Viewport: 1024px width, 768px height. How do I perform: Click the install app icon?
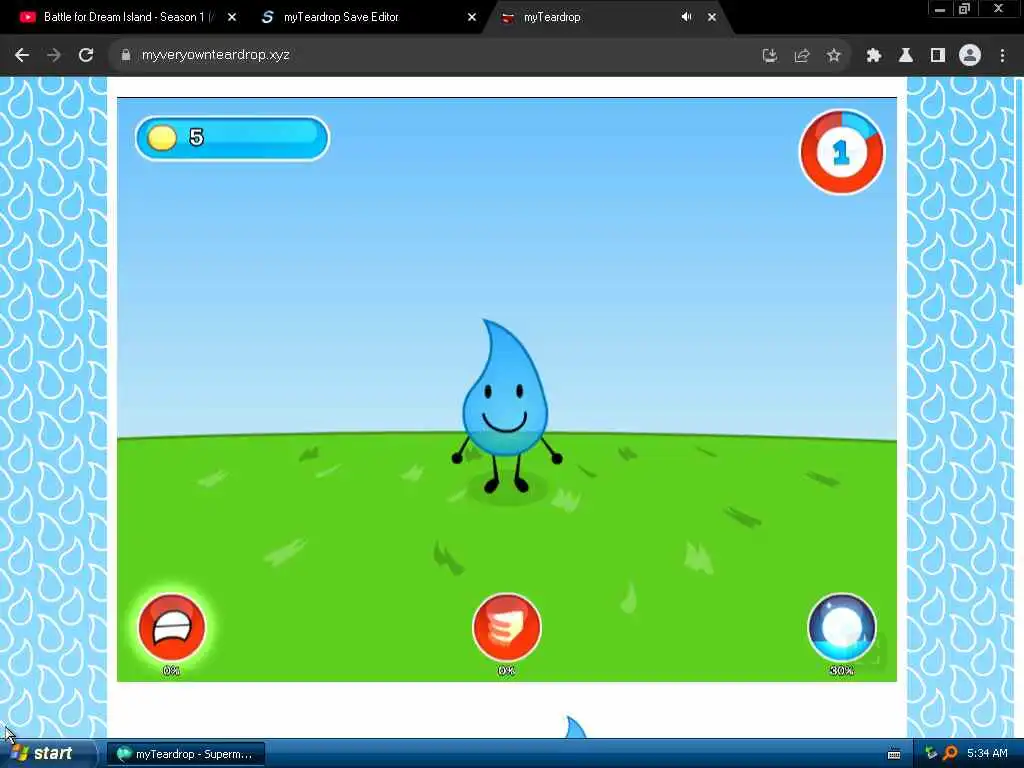pyautogui.click(x=770, y=56)
